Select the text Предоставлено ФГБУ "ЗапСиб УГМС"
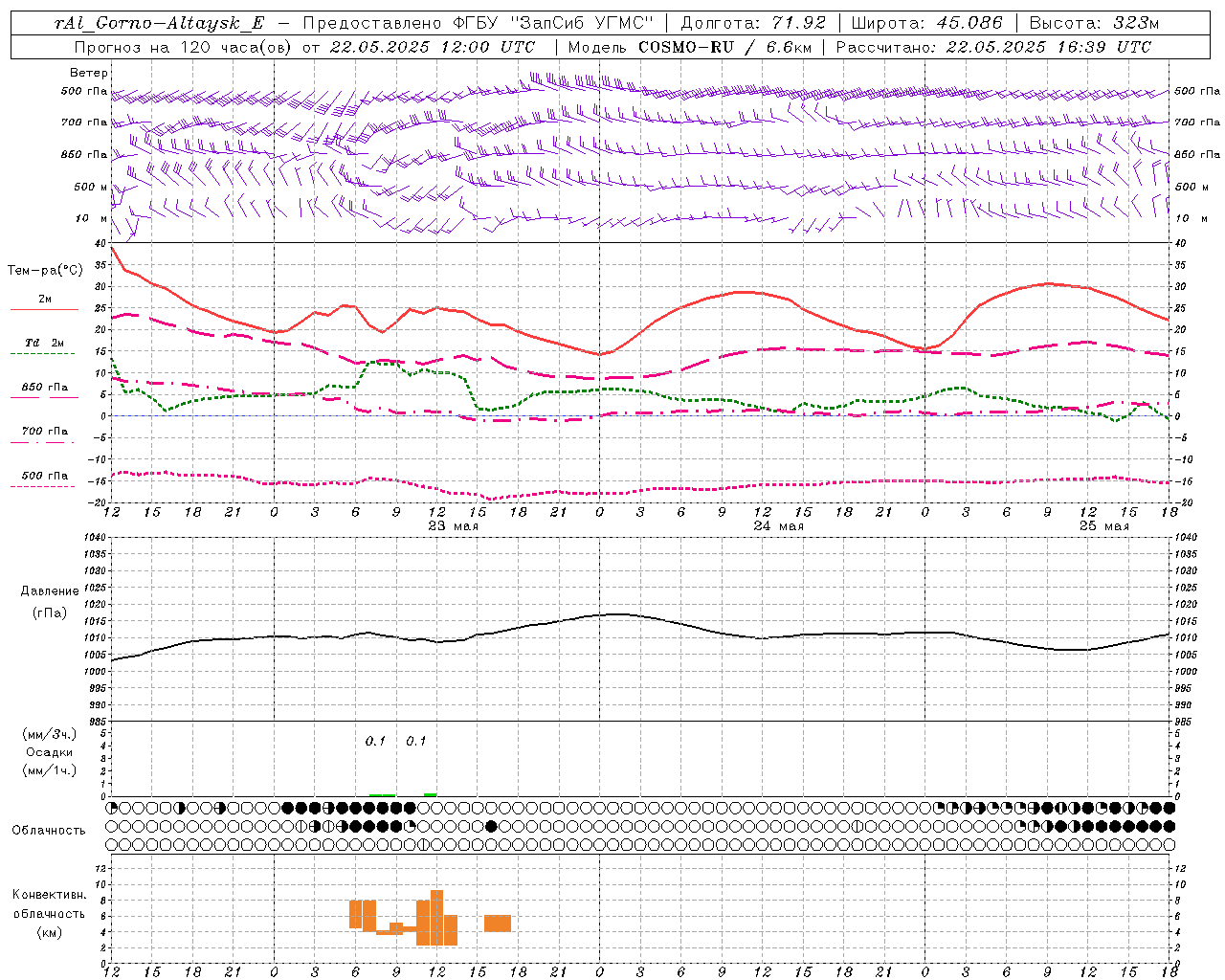This screenshot has height=980, width=1225. point(477,23)
